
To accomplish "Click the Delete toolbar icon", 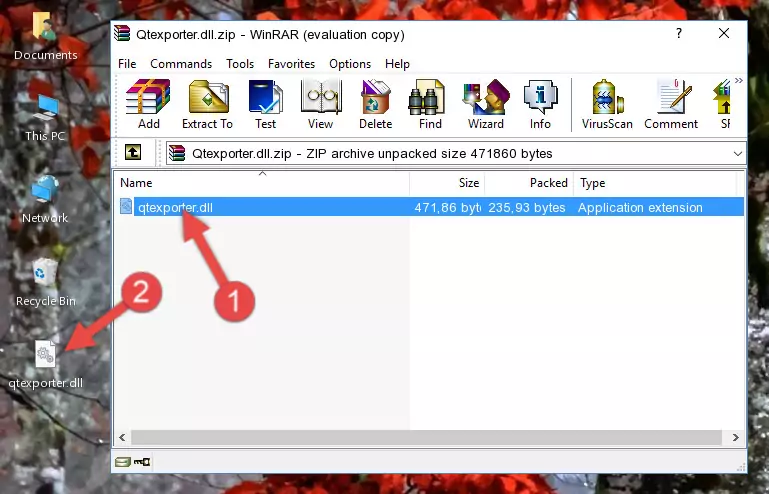I will pos(376,104).
